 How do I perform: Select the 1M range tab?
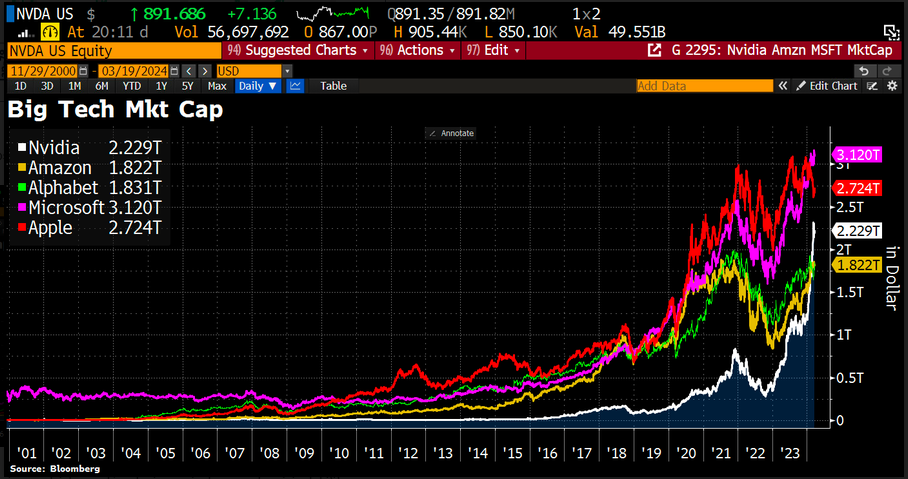(74, 86)
